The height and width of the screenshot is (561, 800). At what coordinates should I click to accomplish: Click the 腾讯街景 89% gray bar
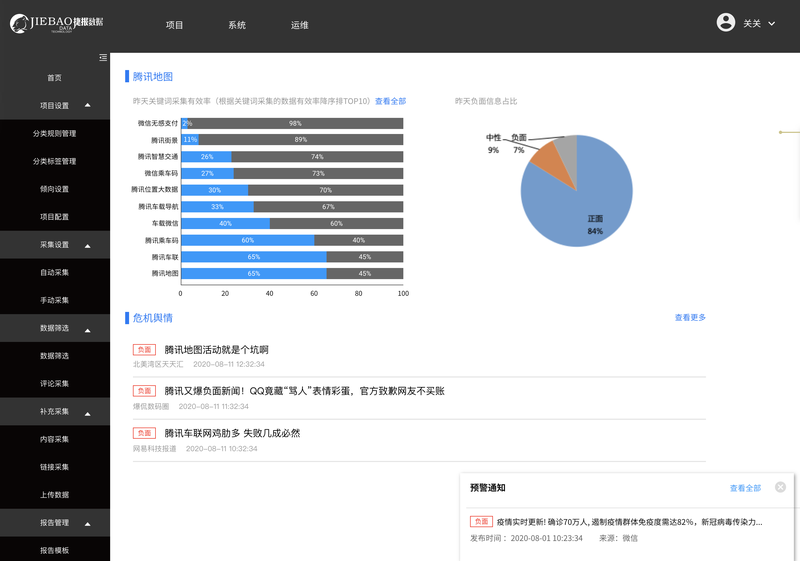pos(301,140)
